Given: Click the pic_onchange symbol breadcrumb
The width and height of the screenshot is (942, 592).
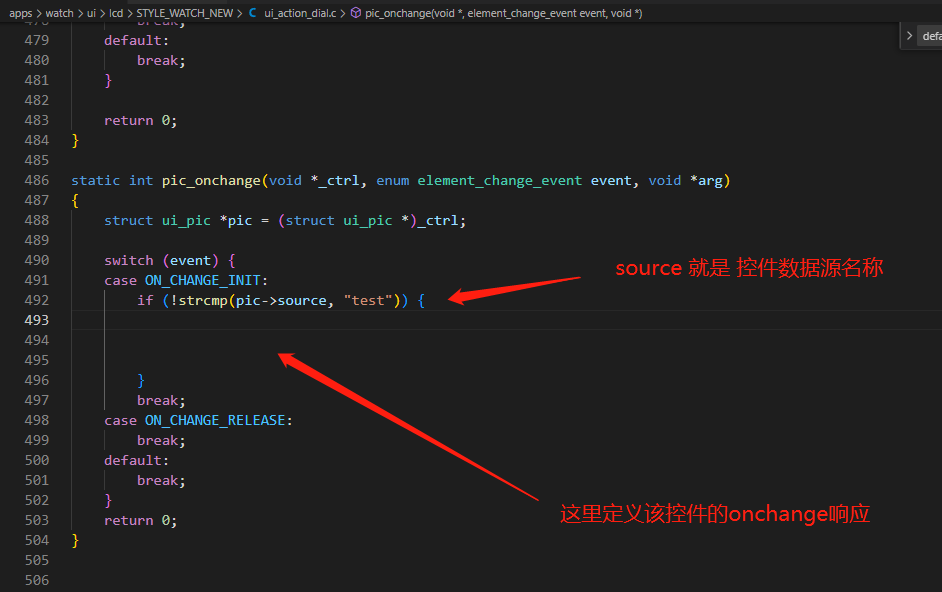Looking at the screenshot, I should coord(503,13).
